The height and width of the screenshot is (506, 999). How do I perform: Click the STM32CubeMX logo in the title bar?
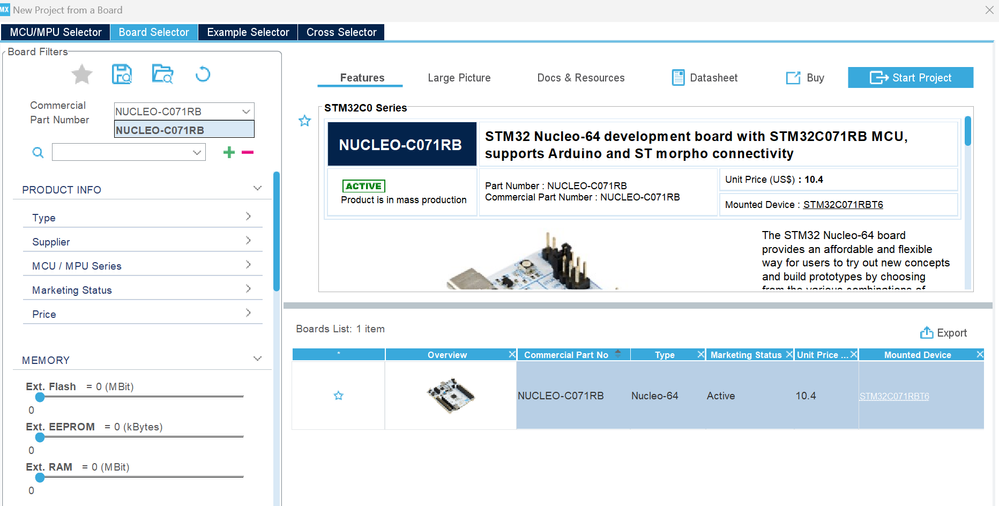[4, 10]
